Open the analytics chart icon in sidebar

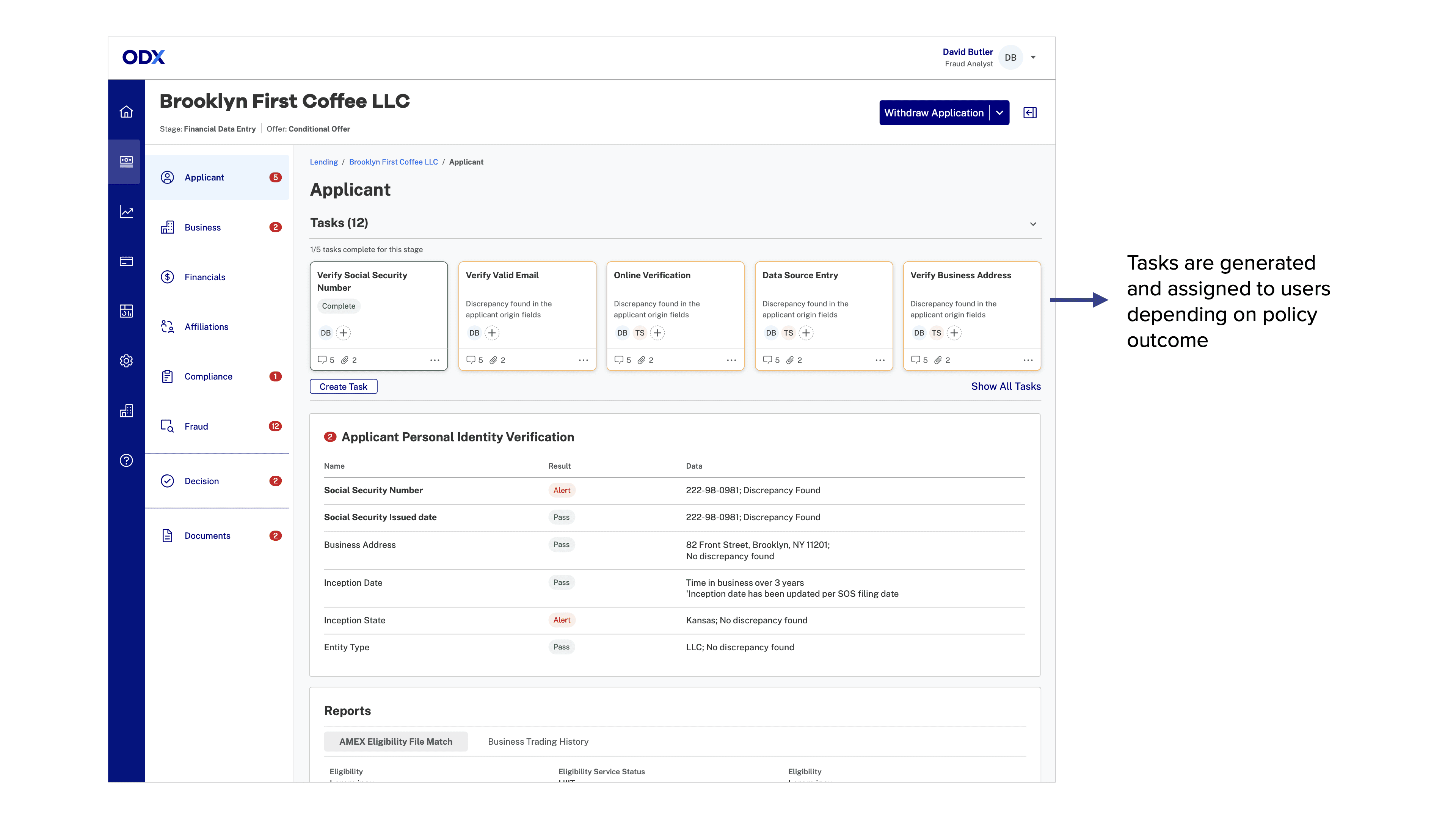click(x=126, y=212)
